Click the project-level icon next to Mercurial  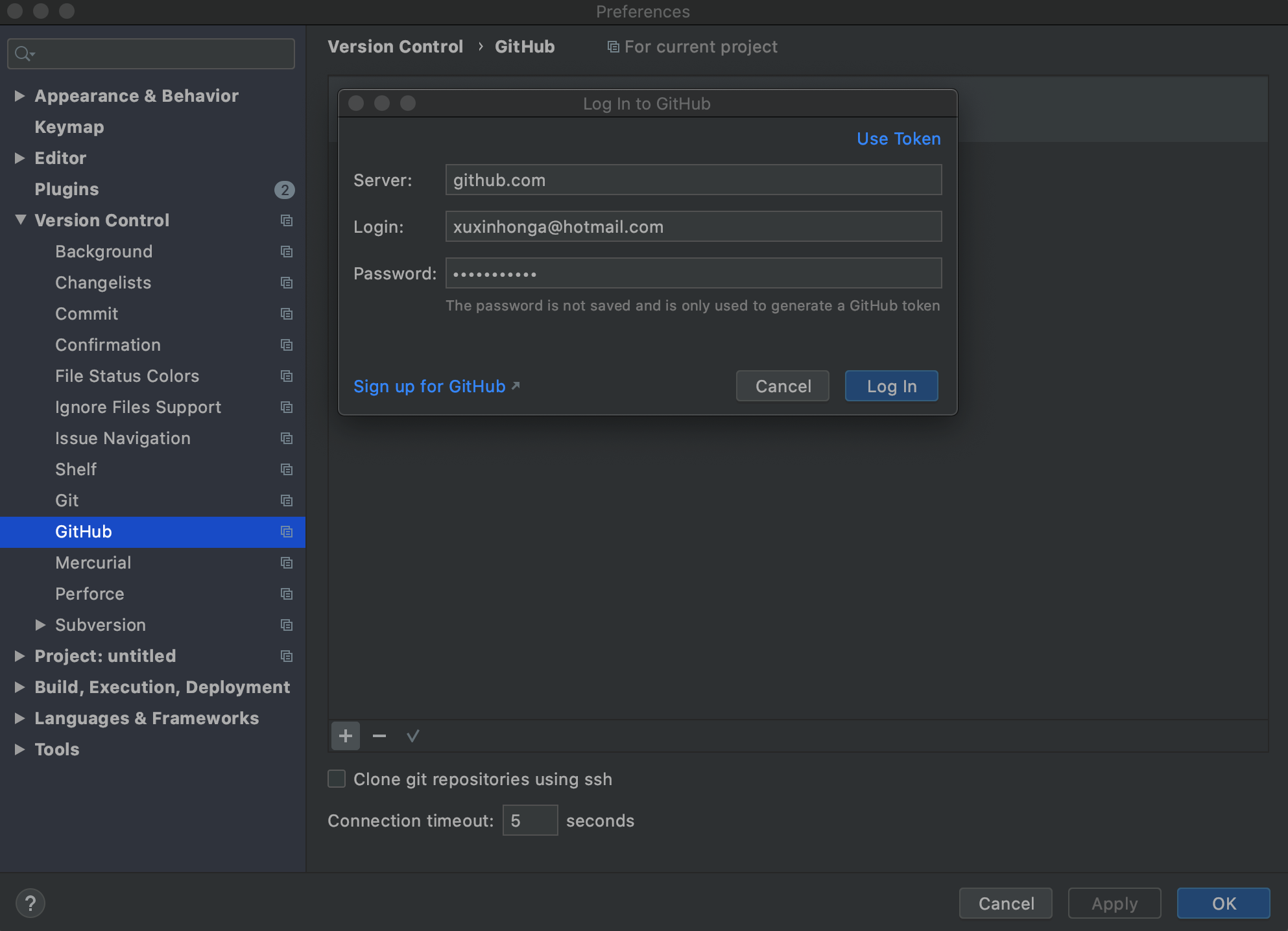point(287,563)
